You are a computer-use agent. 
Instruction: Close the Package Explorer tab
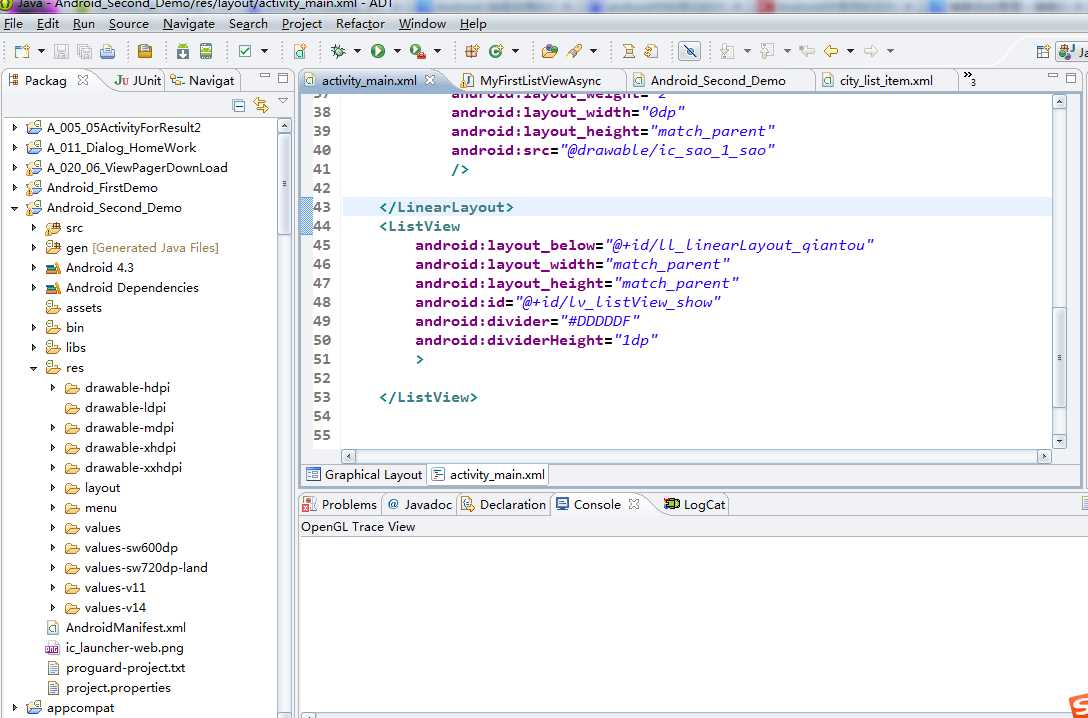83,80
